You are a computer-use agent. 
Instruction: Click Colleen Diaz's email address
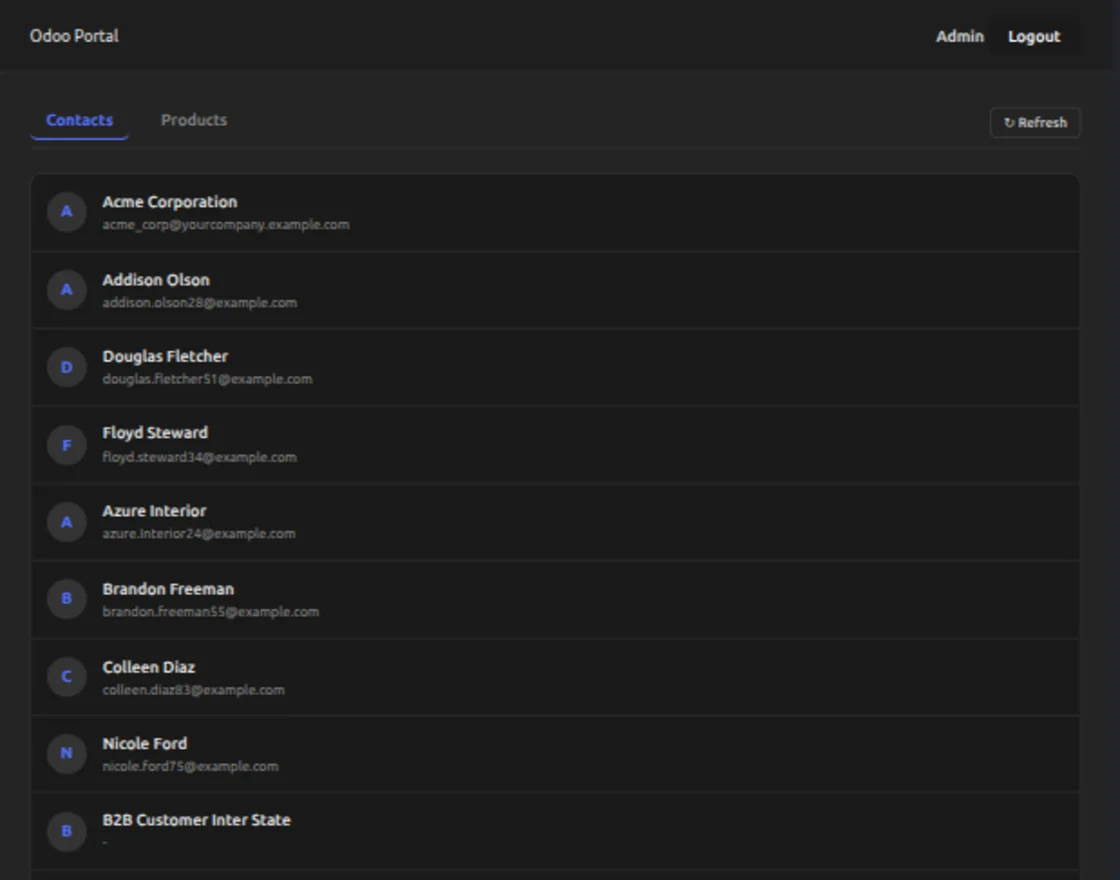193,689
